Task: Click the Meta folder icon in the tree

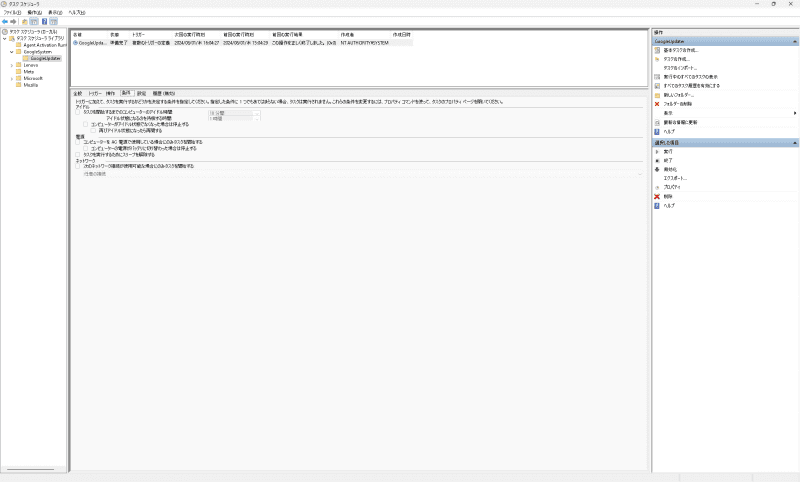Action: click(19, 71)
